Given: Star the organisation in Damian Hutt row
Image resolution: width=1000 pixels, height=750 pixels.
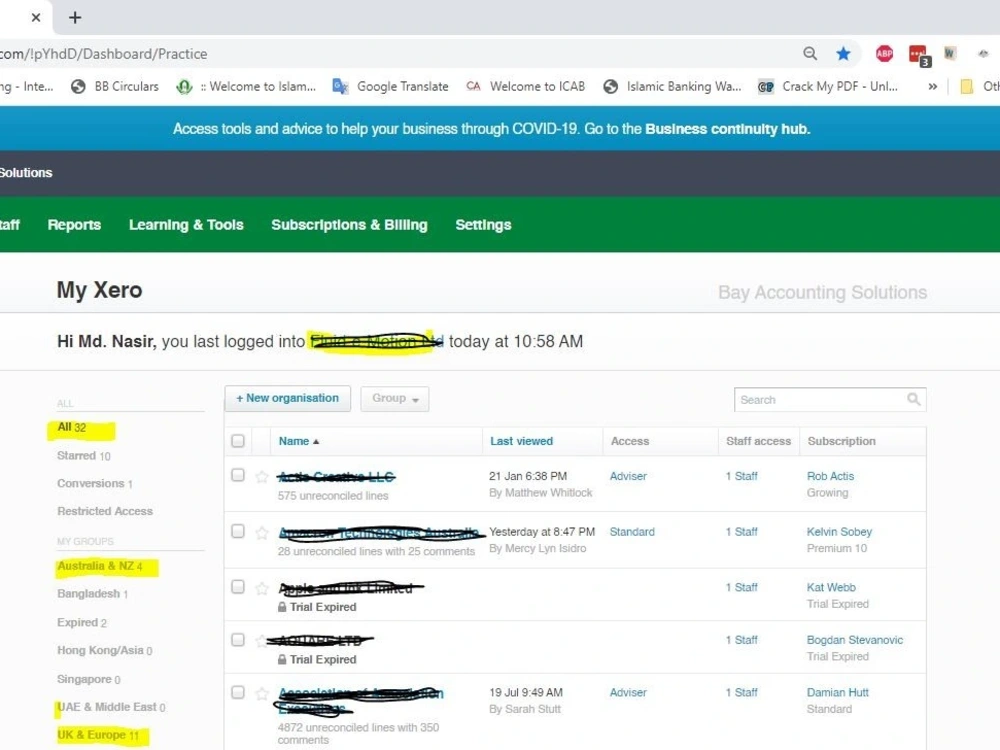Looking at the screenshot, I should pos(261,693).
